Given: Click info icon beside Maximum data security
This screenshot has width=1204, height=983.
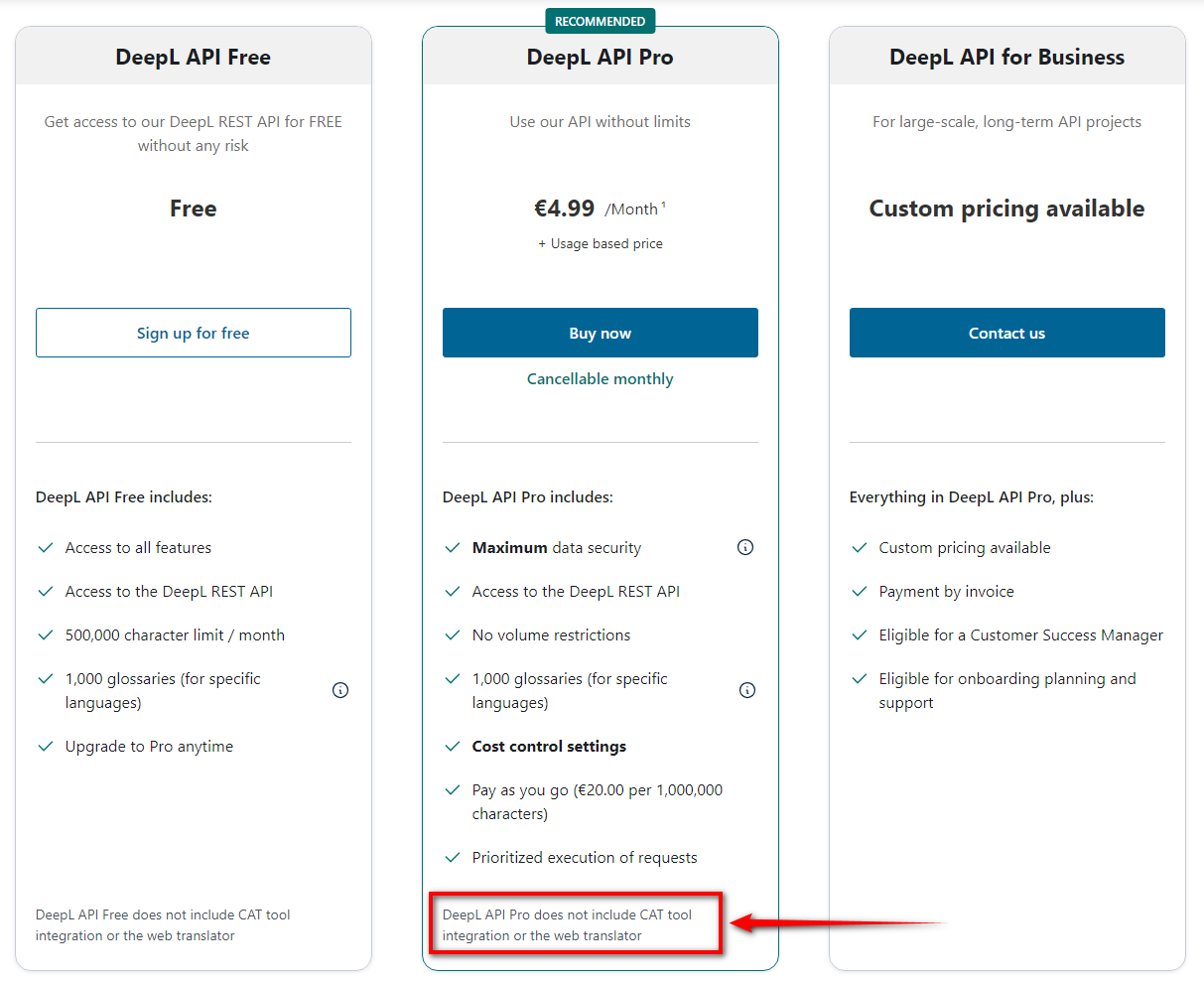Looking at the screenshot, I should coord(745,547).
